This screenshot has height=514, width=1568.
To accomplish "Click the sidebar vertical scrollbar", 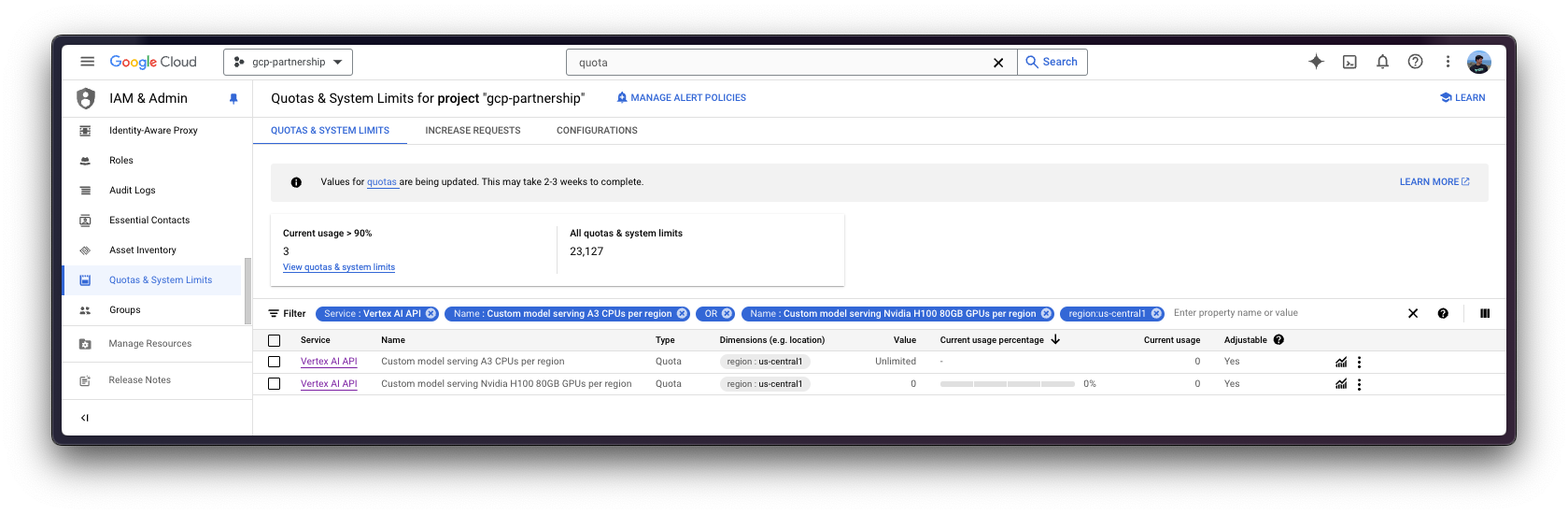I will pos(247,291).
